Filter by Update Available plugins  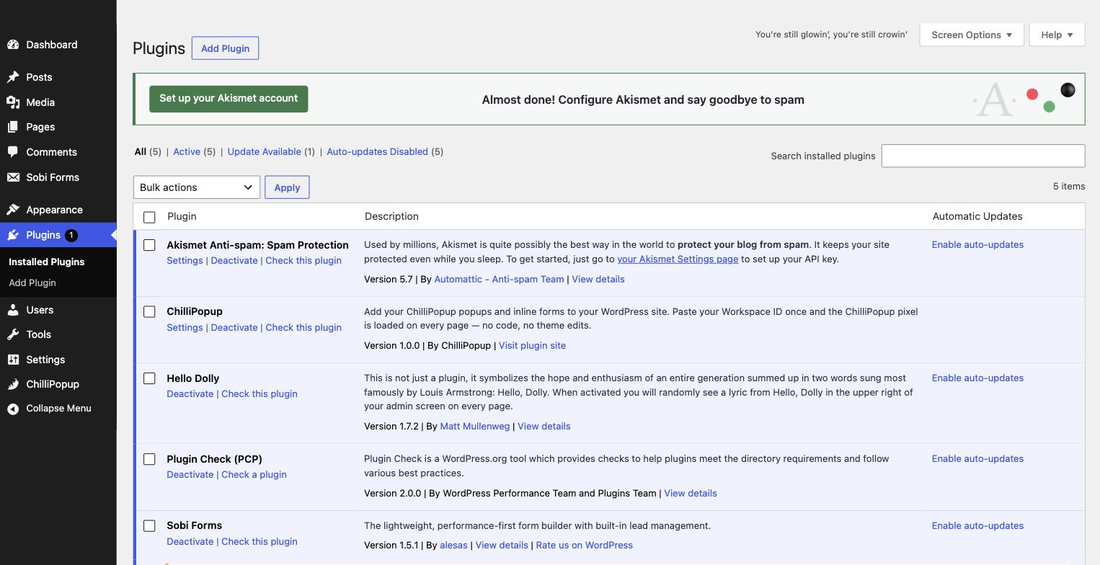tap(264, 152)
